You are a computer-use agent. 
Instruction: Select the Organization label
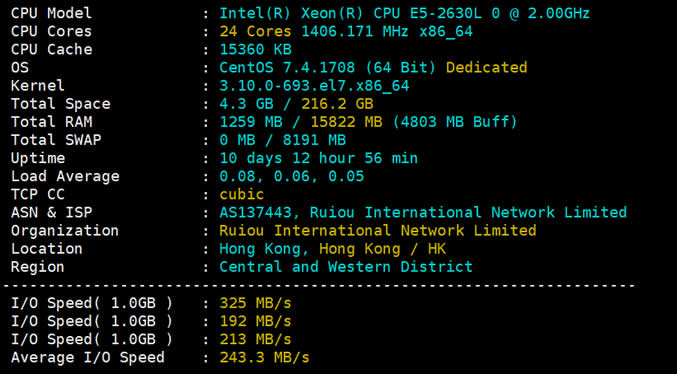point(65,231)
